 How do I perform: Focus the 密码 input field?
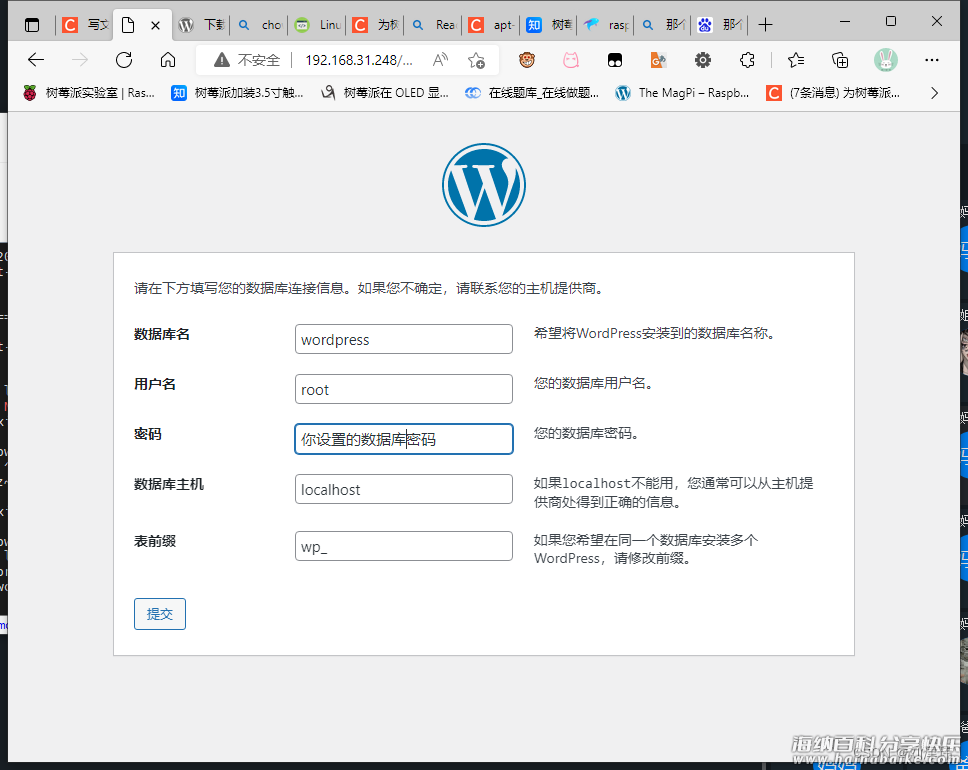coord(404,439)
